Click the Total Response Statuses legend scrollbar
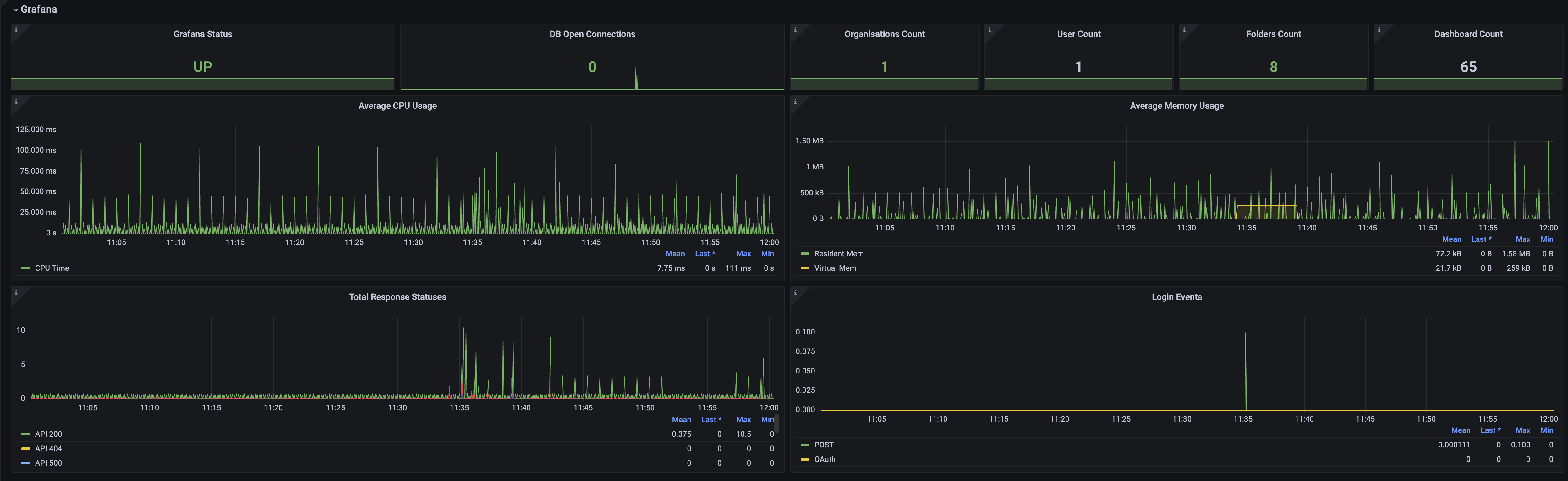1568x481 pixels. 777,423
